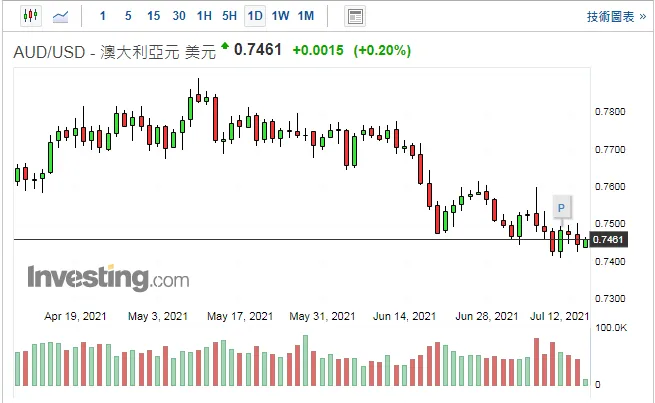Open the news/table layout icon

[x=355, y=17]
